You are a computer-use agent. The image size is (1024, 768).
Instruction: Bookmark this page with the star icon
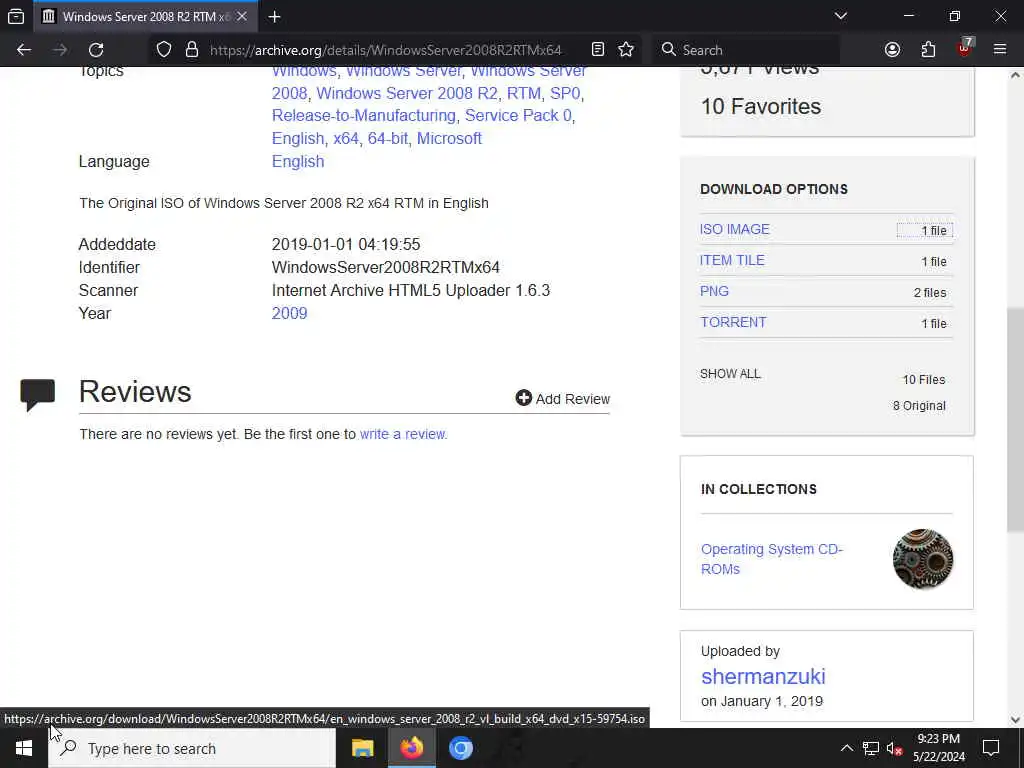626,50
